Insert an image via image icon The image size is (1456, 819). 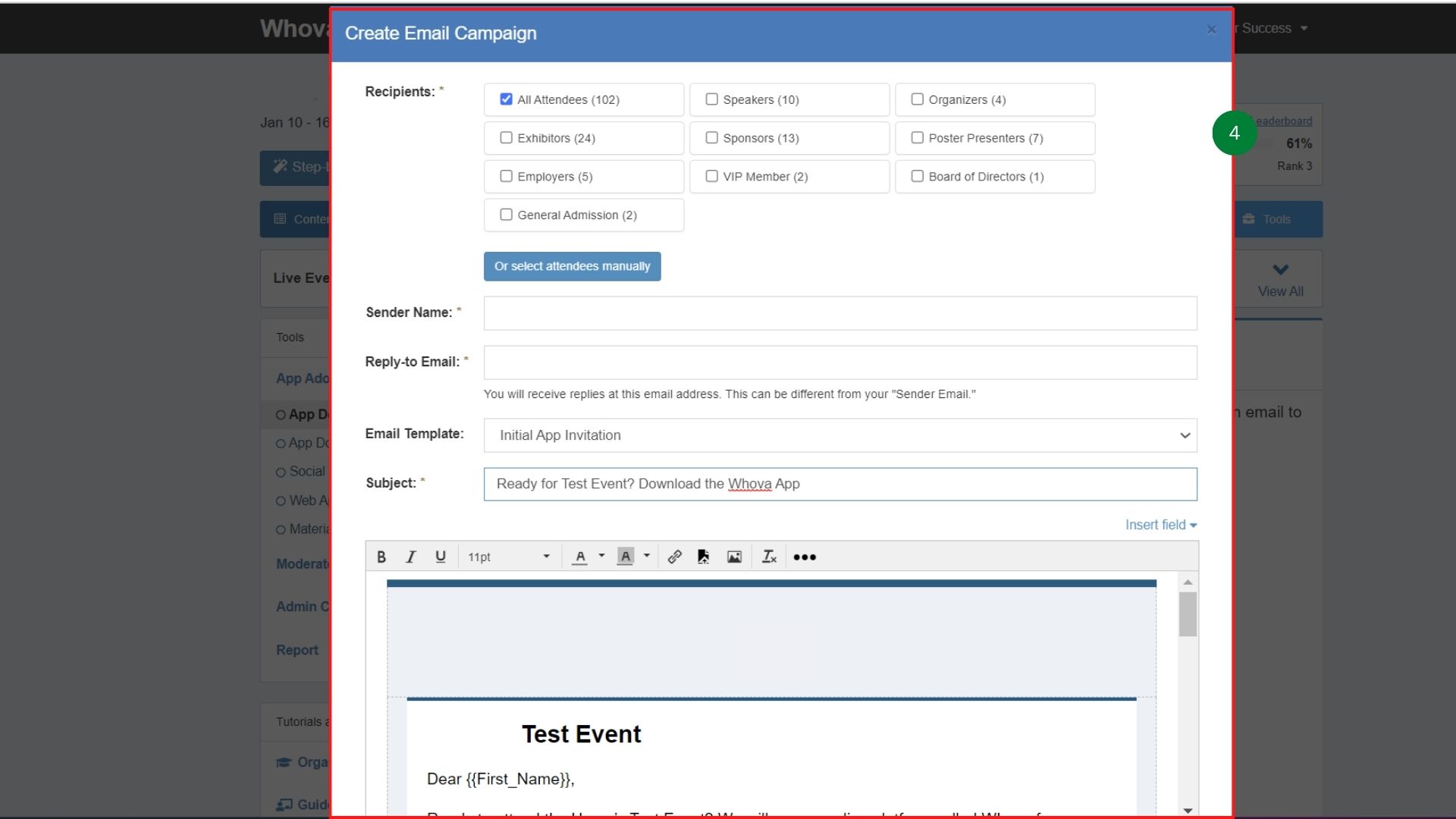734,557
